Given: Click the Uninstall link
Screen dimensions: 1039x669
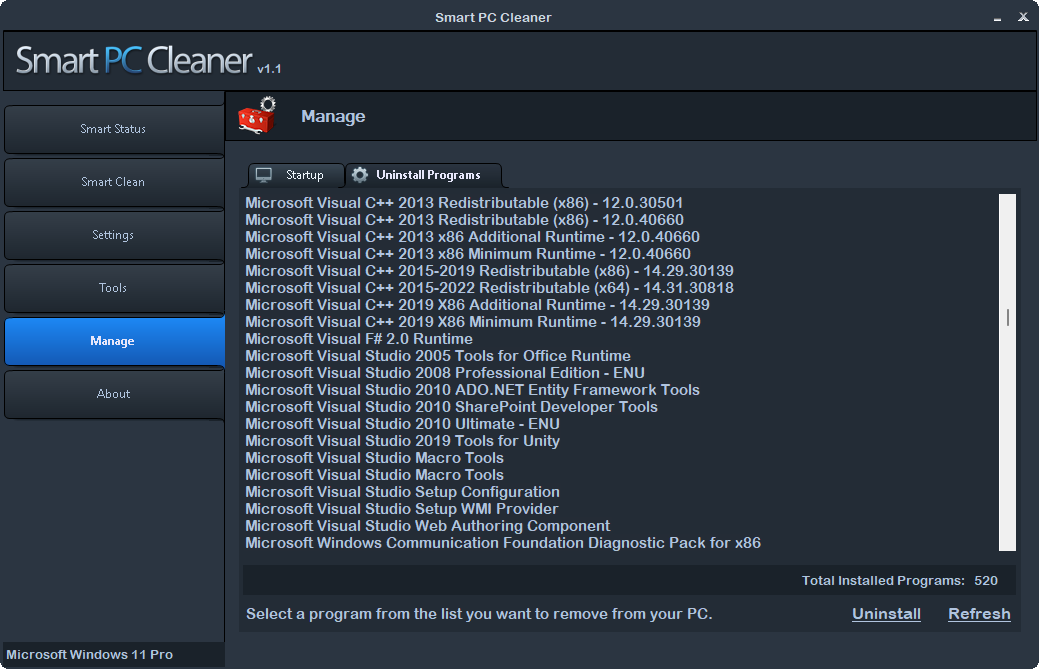Looking at the screenshot, I should pos(886,614).
